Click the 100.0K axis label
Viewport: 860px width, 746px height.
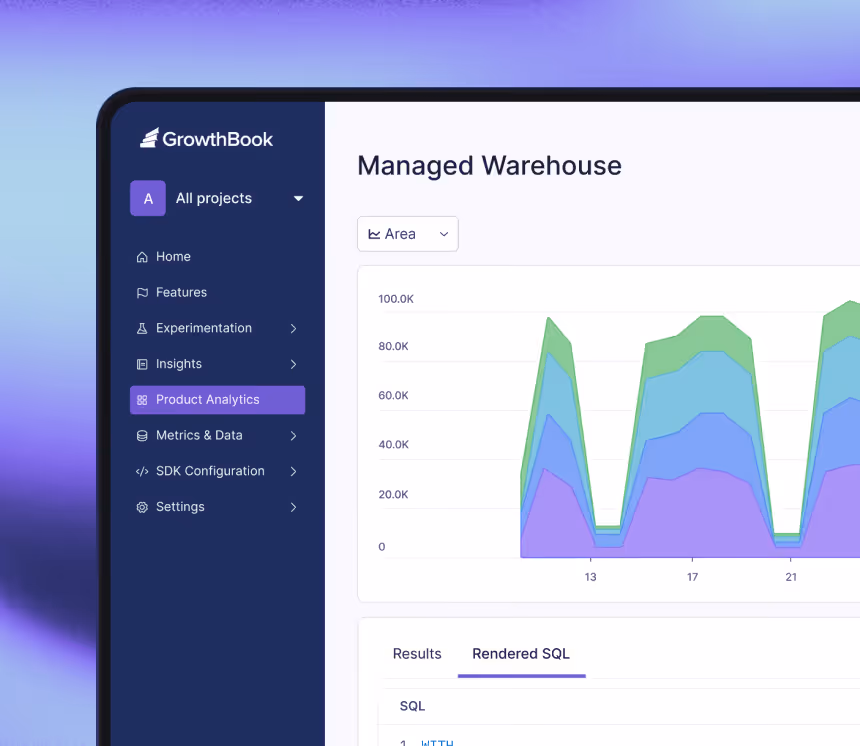point(396,299)
